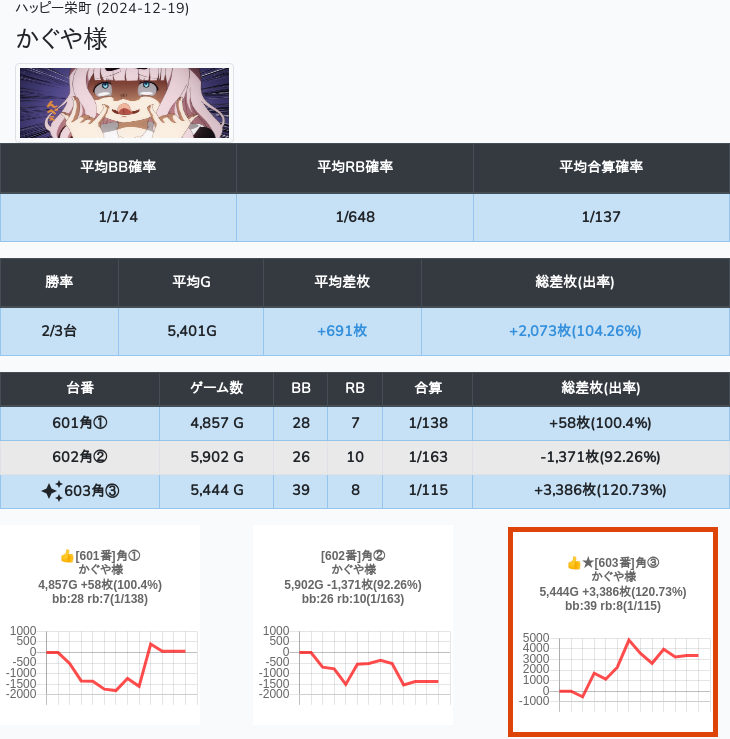
Task: Click the +691枚 average difference value
Action: (x=342, y=331)
